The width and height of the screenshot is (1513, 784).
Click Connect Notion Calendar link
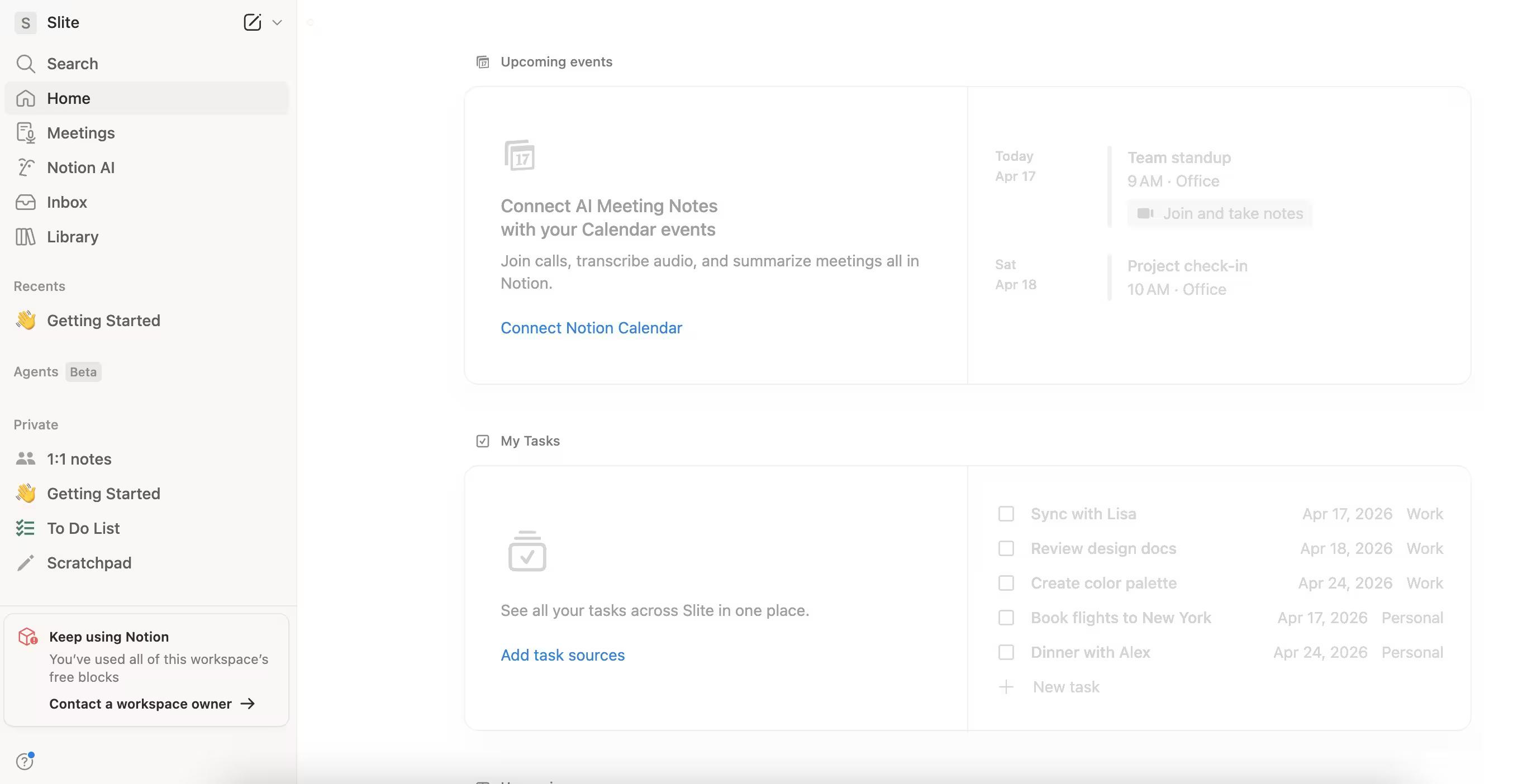(591, 327)
